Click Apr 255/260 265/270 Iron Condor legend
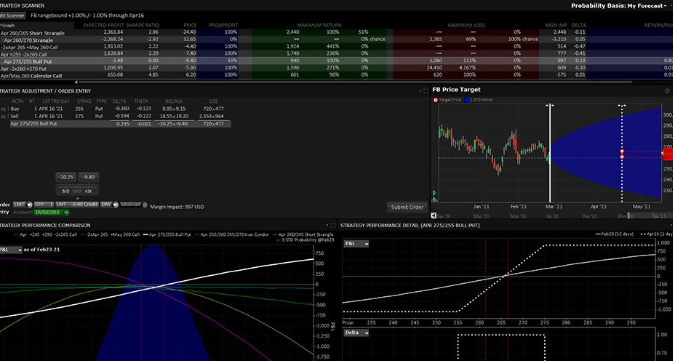 232,235
